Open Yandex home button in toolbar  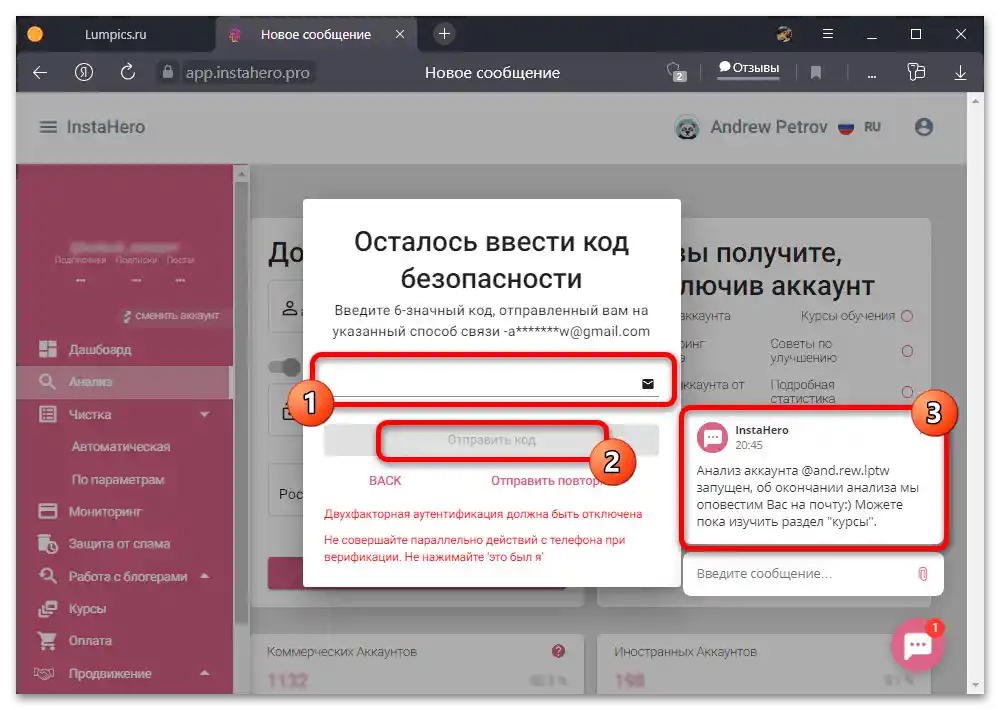(84, 73)
